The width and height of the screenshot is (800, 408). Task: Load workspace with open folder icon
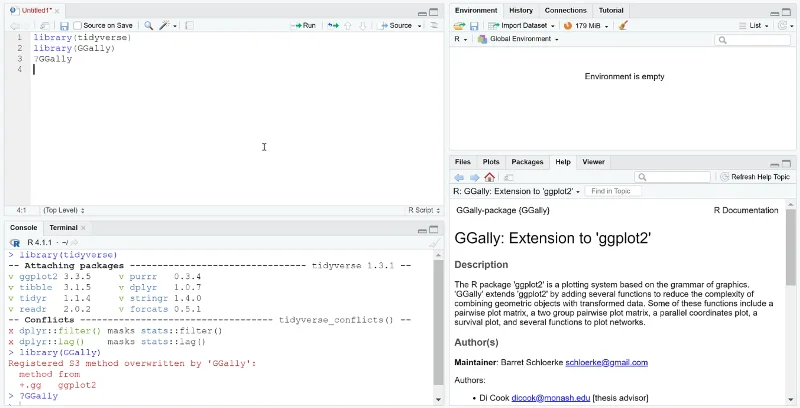[x=459, y=26]
